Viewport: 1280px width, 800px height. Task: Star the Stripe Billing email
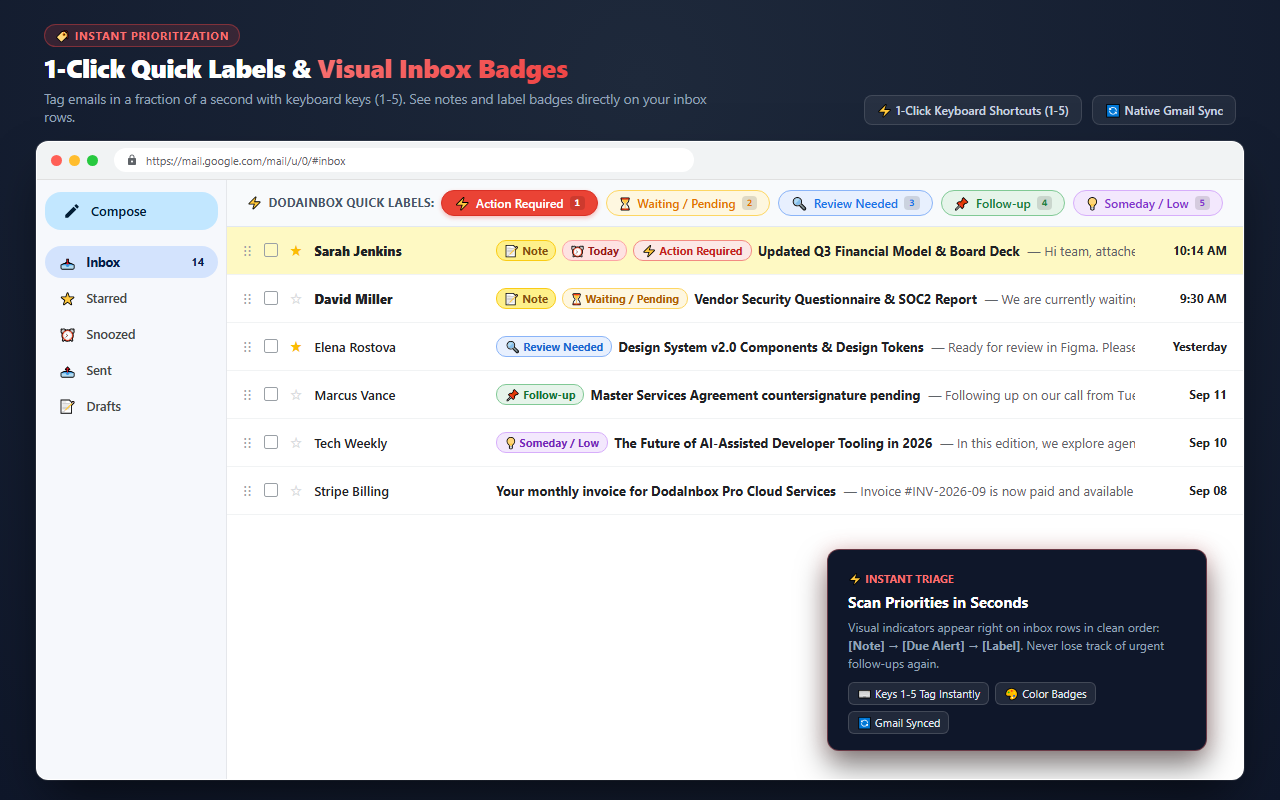click(x=296, y=491)
